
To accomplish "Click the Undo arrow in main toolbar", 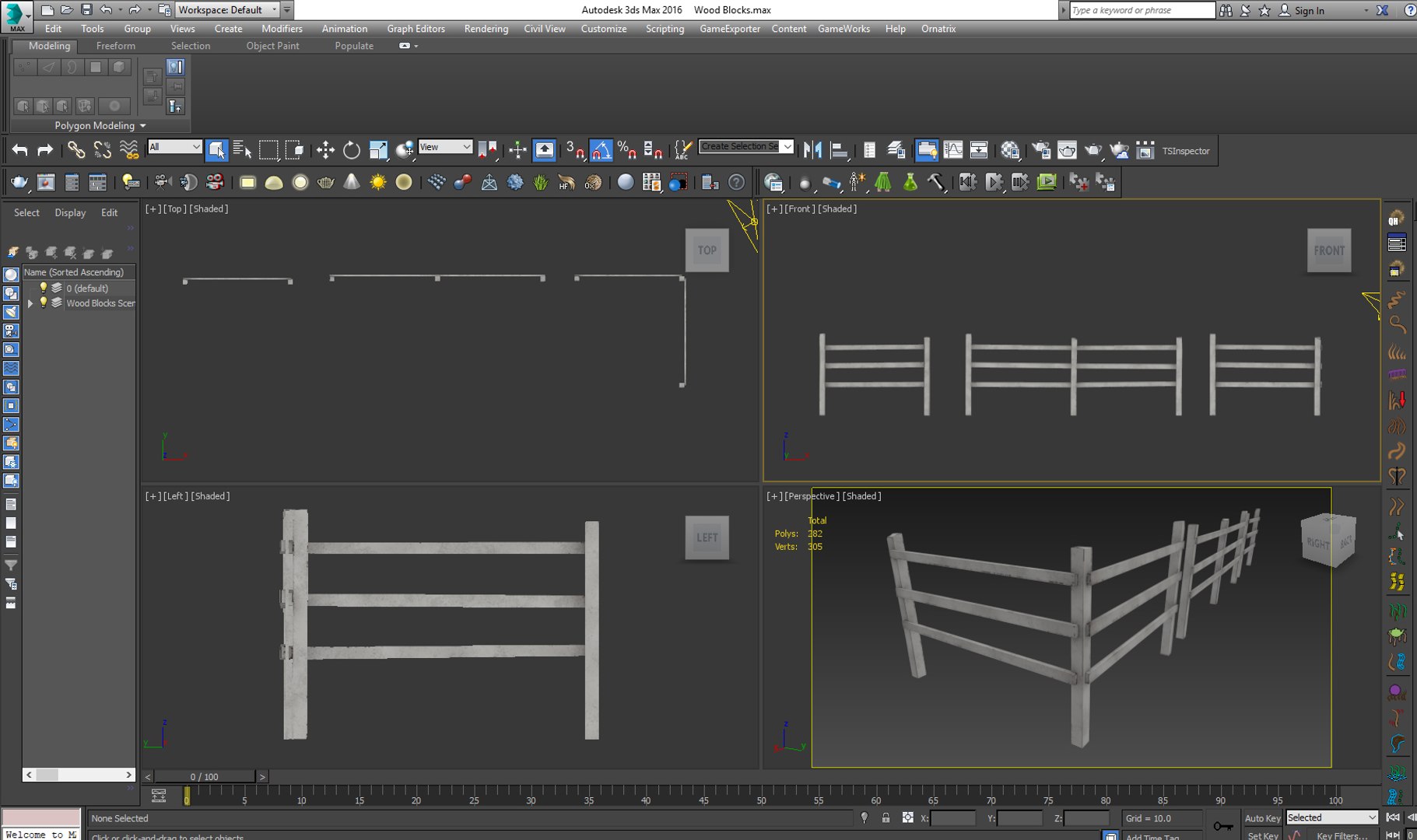I will pos(19,150).
